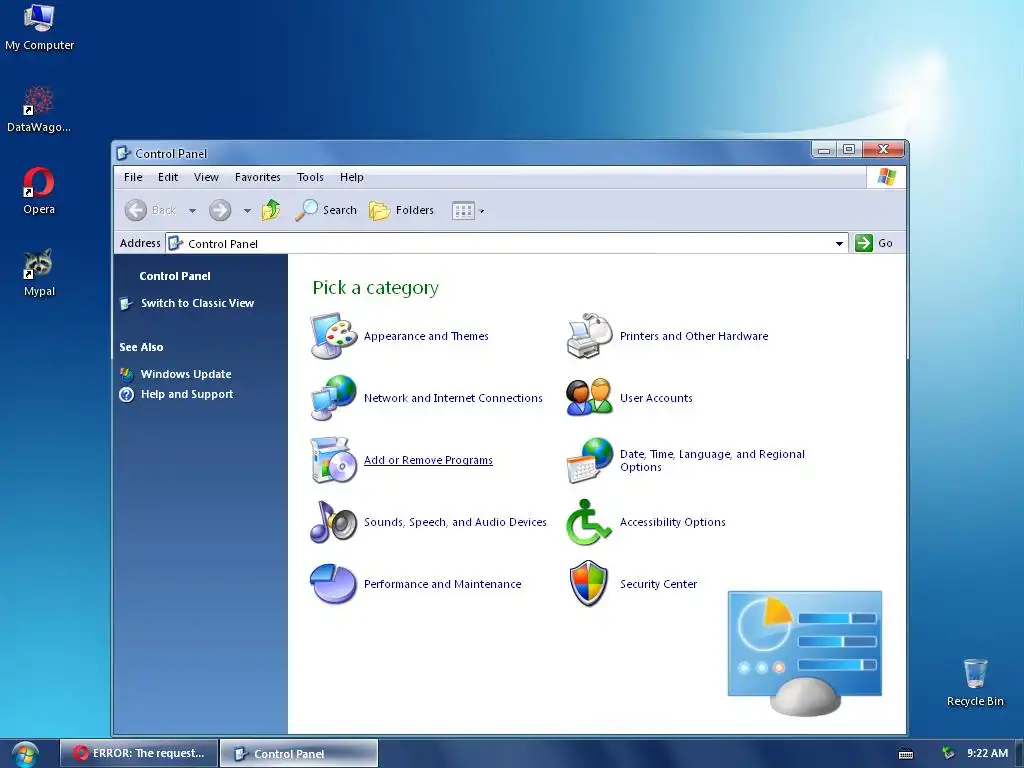The image size is (1024, 768).
Task: Click the Windows flag logo in menu bar
Action: point(887,177)
